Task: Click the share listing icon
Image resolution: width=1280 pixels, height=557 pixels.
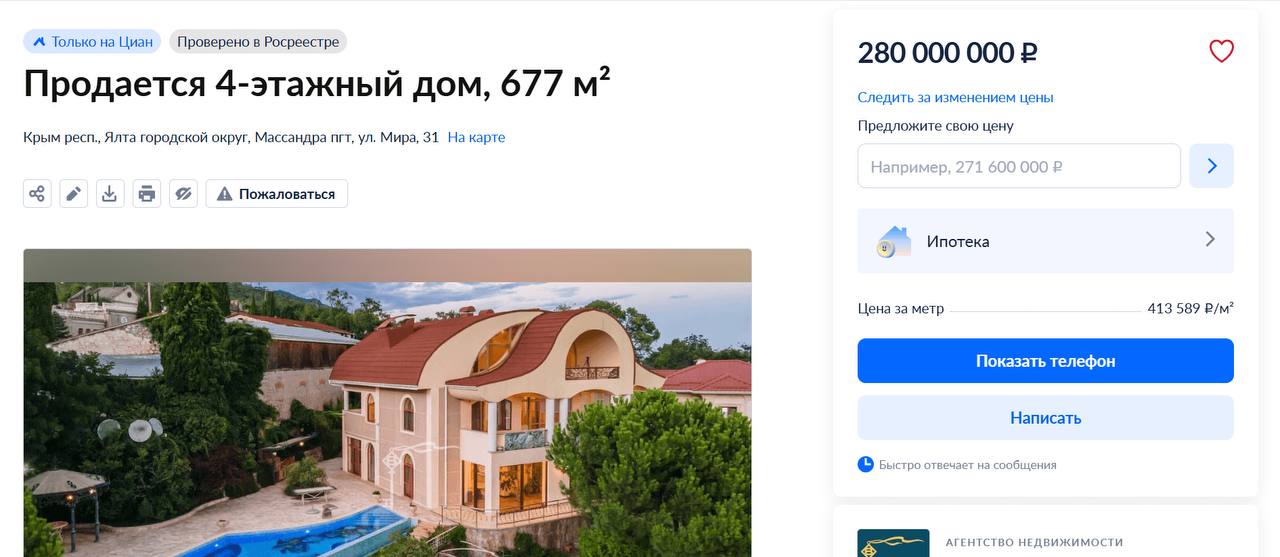Action: point(37,194)
